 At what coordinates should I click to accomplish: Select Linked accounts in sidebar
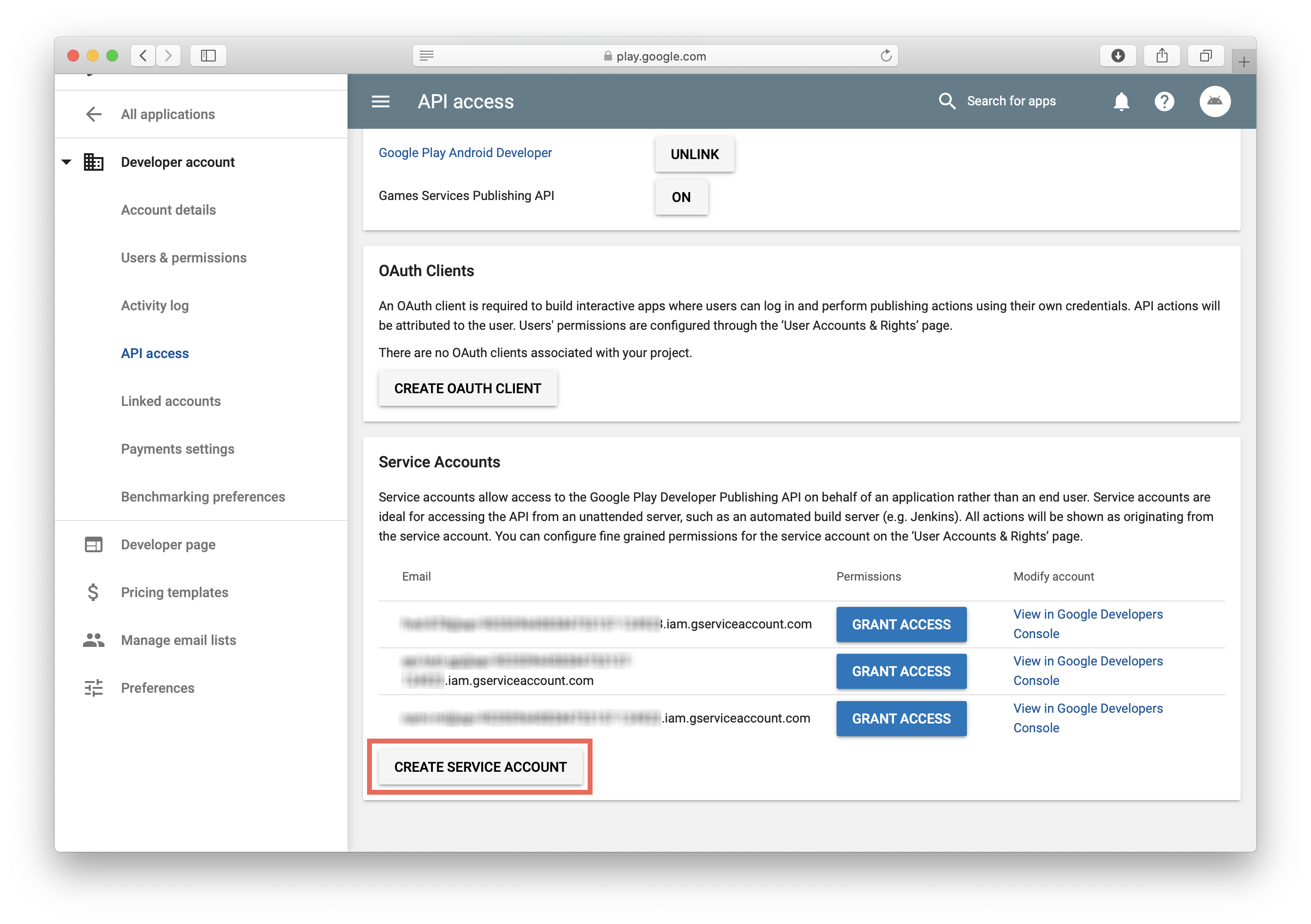[x=170, y=401]
